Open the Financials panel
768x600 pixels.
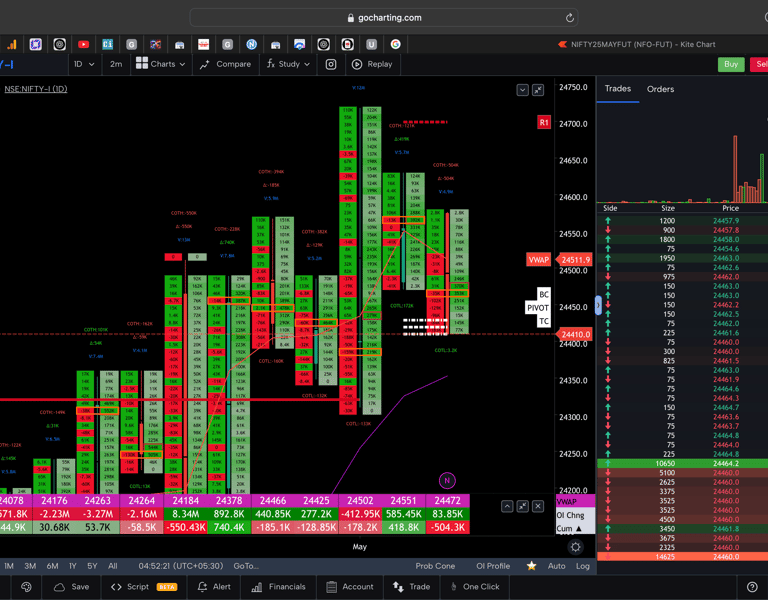[x=278, y=587]
